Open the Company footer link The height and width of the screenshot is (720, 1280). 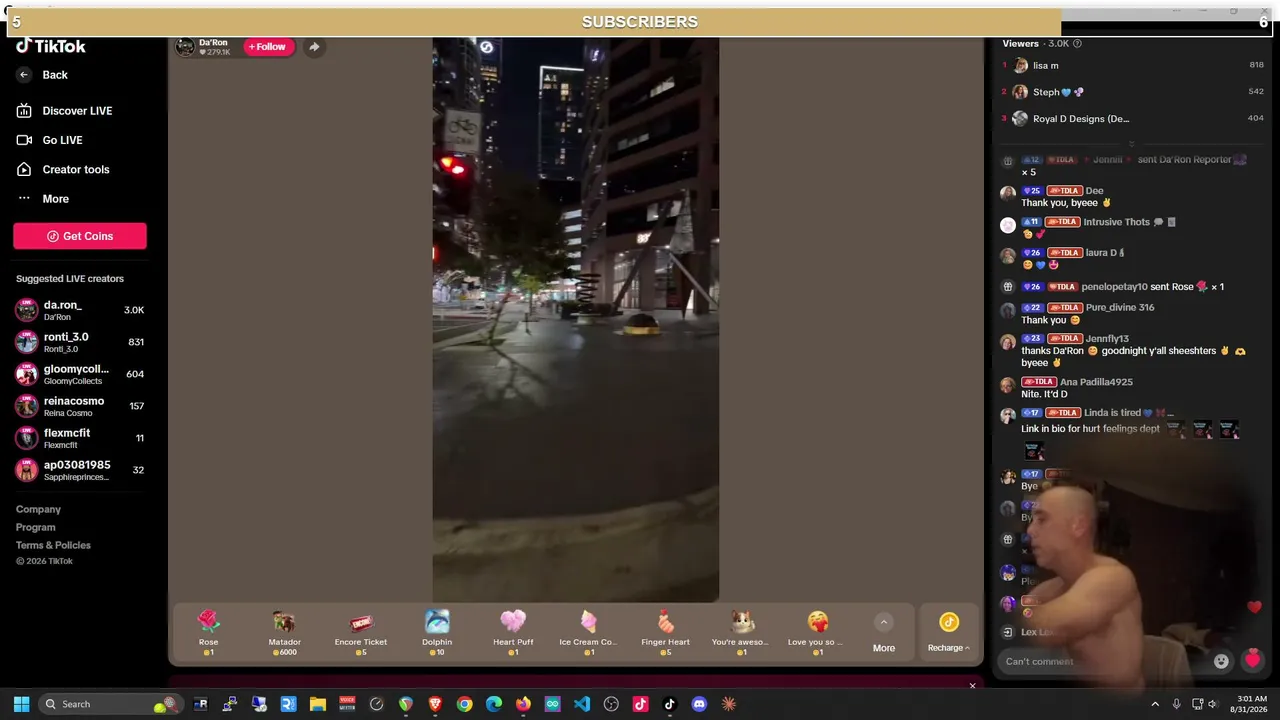point(38,510)
